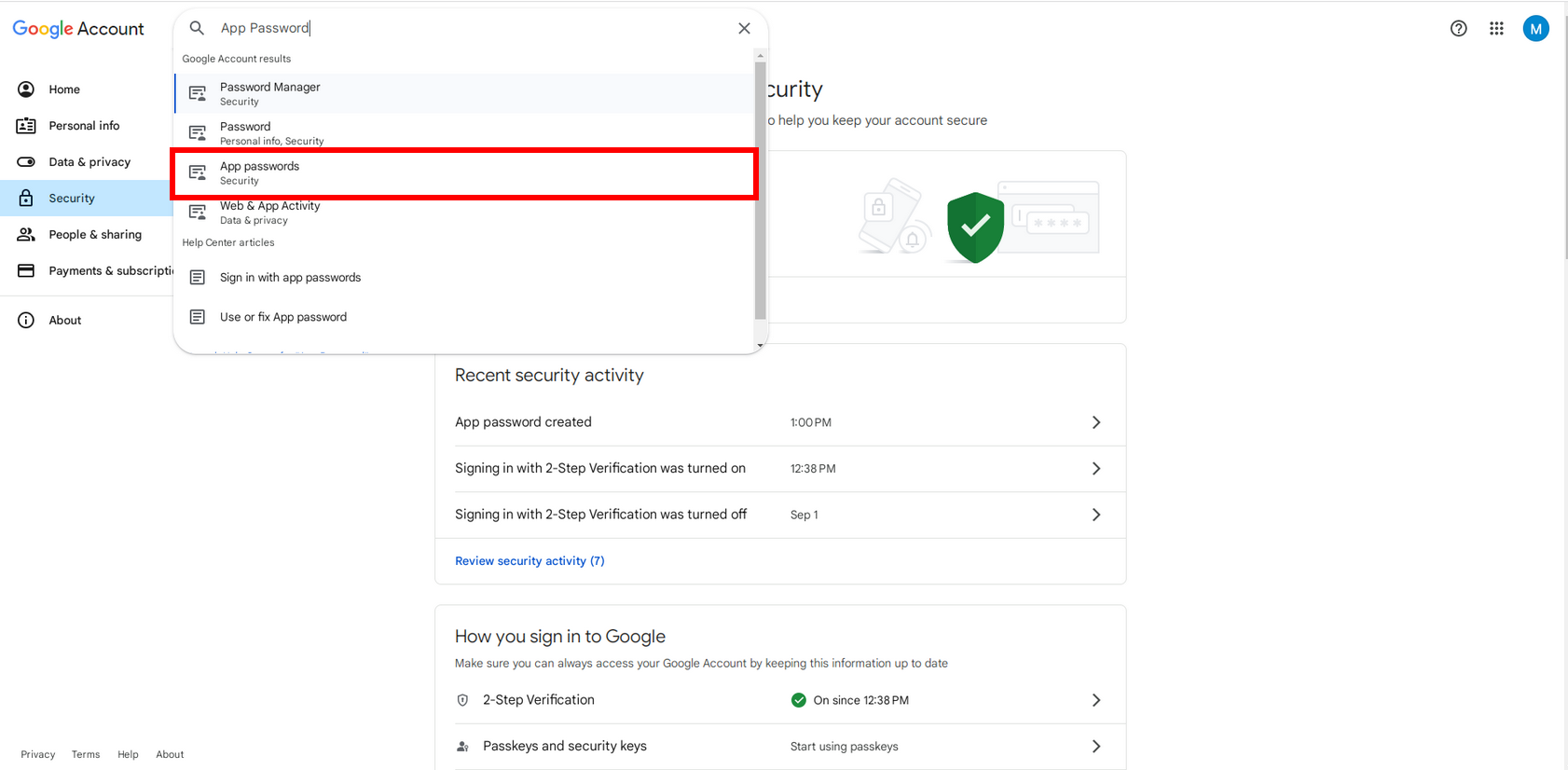Image resolution: width=1568 pixels, height=770 pixels.
Task: Click Review security activity (7) link
Action: 530,561
